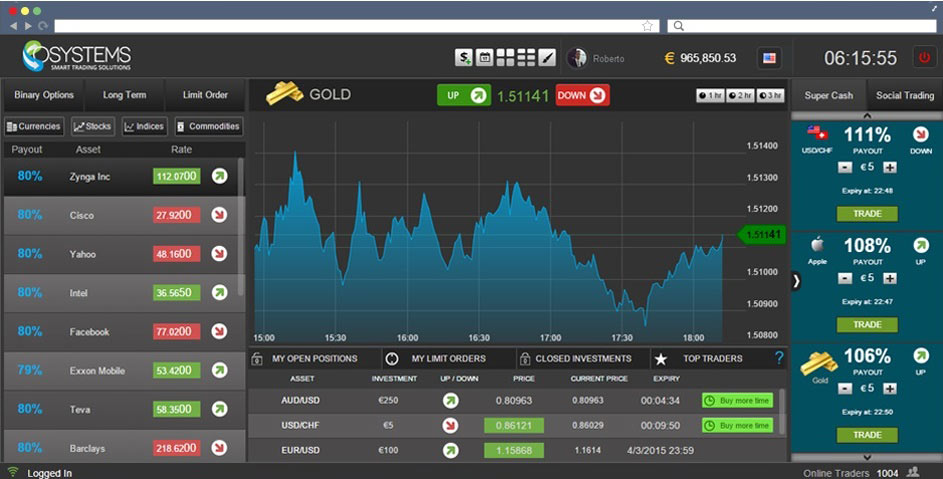This screenshot has width=943, height=479.
Task: Buy more time for AUD/USD position
Action: coord(737,400)
